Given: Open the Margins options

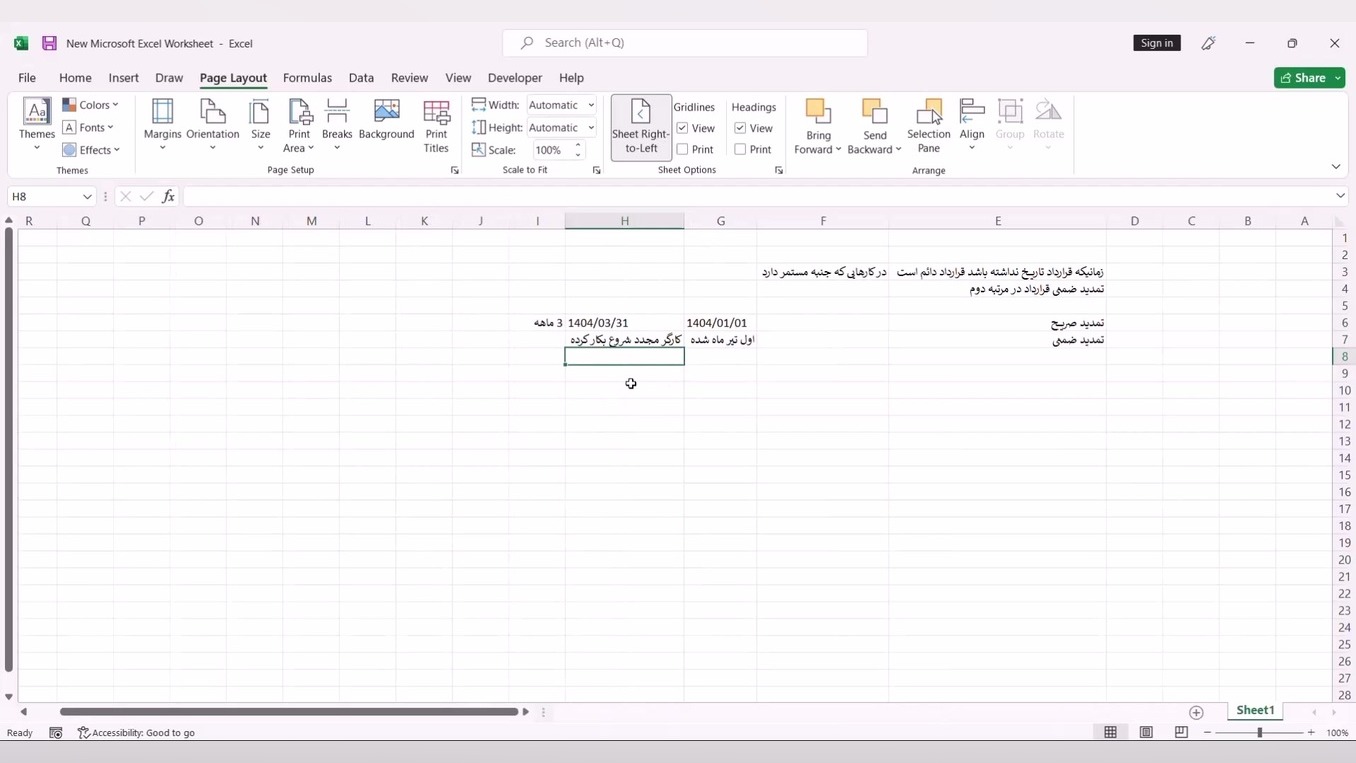Looking at the screenshot, I should (162, 125).
